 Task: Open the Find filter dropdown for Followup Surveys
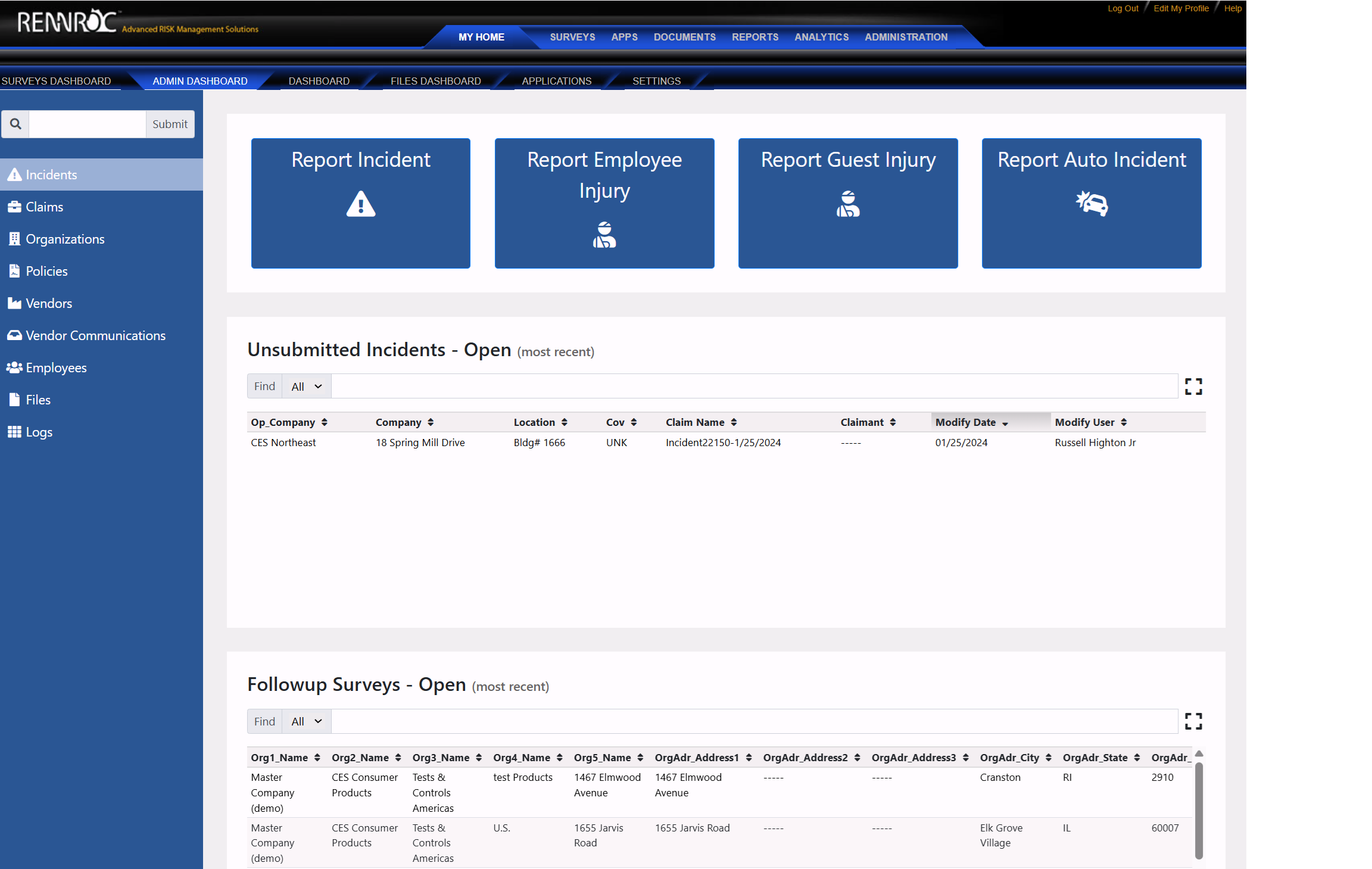(x=306, y=721)
